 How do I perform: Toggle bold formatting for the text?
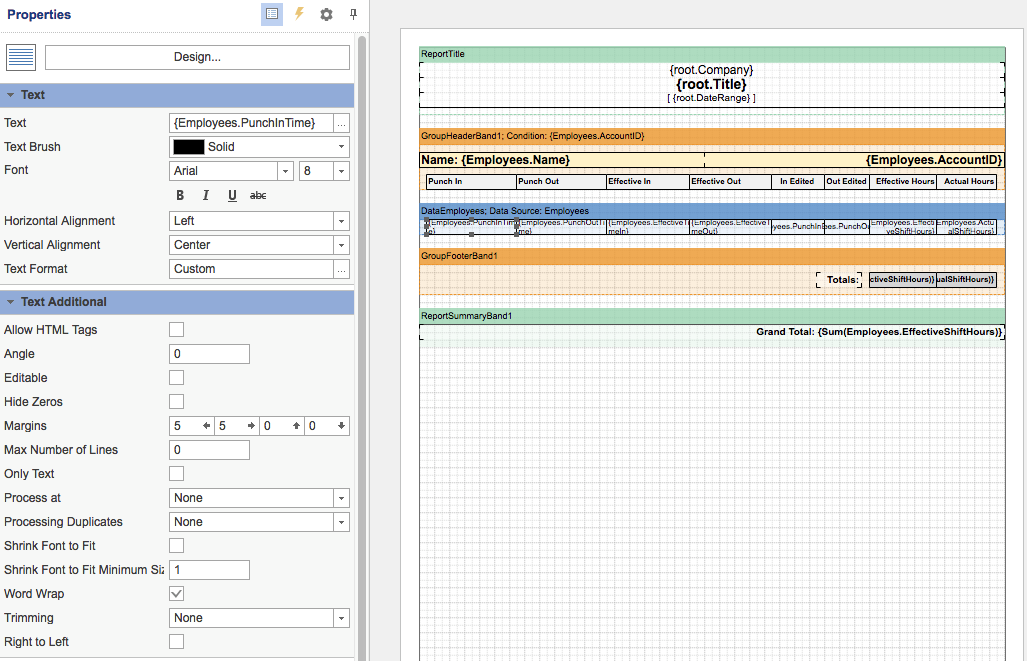pyautogui.click(x=180, y=195)
